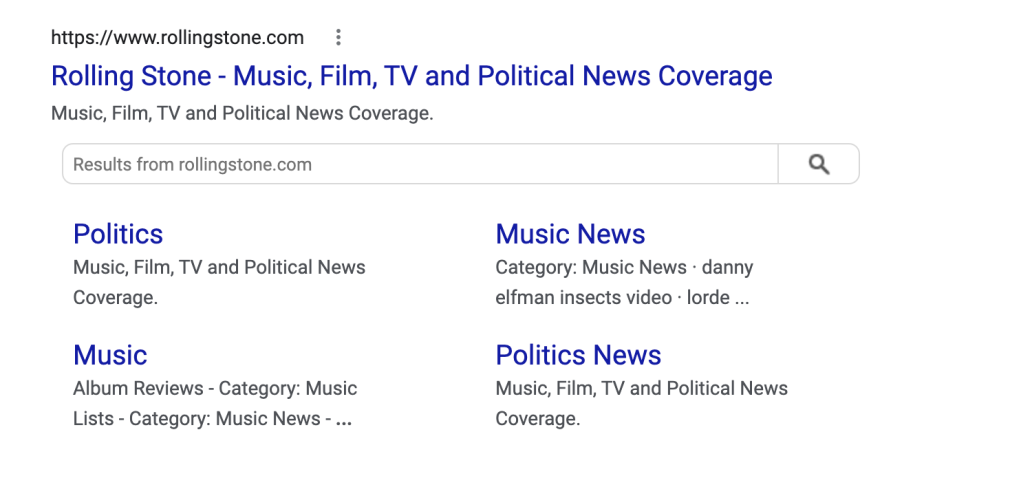The width and height of the screenshot is (1010, 487).
Task: Open the Music sitelink
Action: (x=110, y=355)
